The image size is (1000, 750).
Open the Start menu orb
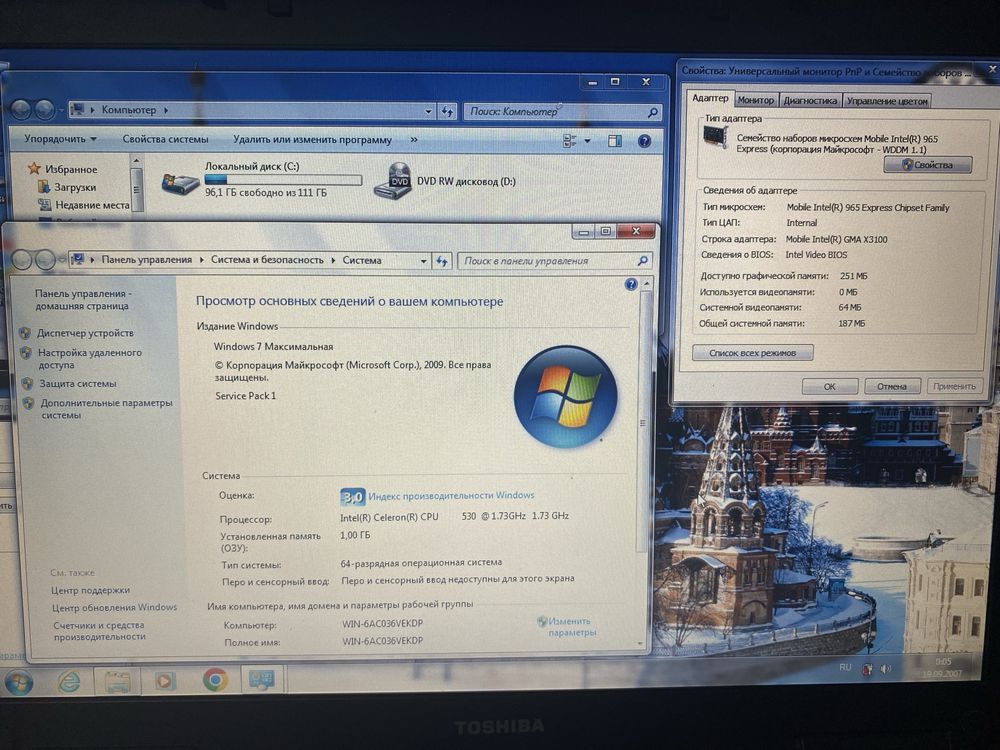(19, 682)
